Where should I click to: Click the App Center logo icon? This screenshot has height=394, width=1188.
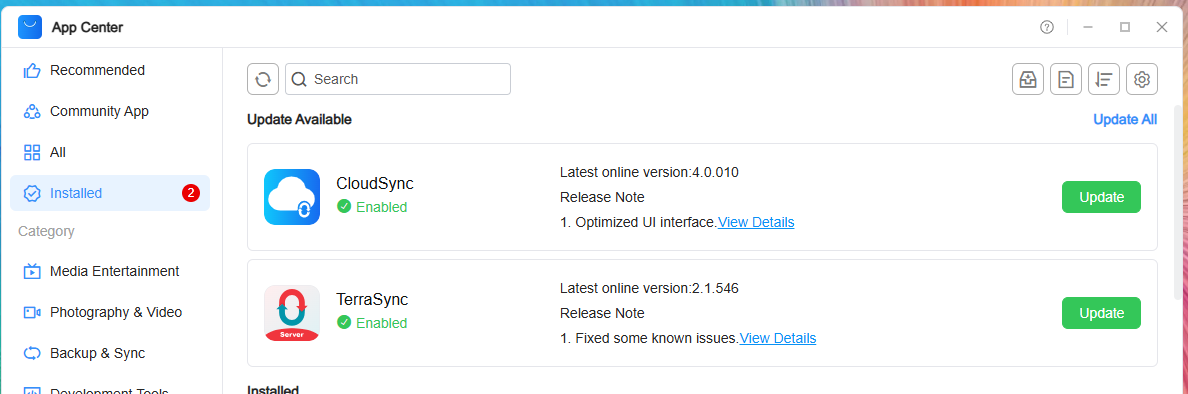[30, 27]
